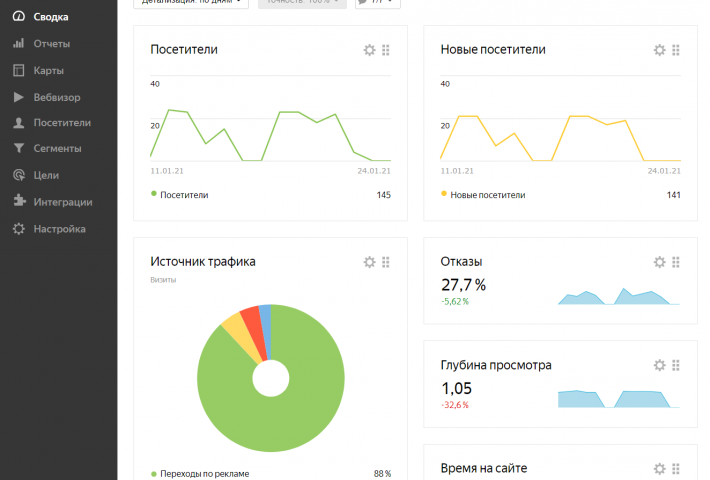This screenshot has height=480, width=710.
Task: Click the yellow pie chart segment
Action: tap(244, 337)
